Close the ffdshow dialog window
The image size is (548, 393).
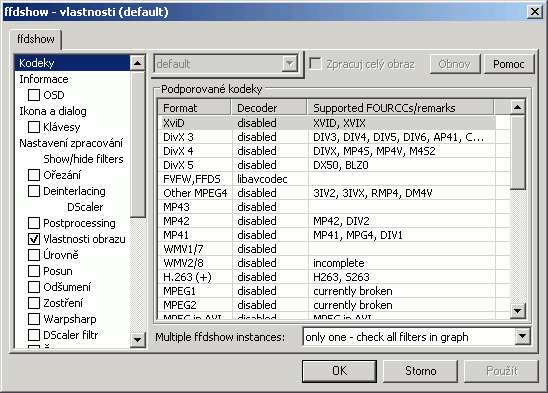[x=535, y=12]
